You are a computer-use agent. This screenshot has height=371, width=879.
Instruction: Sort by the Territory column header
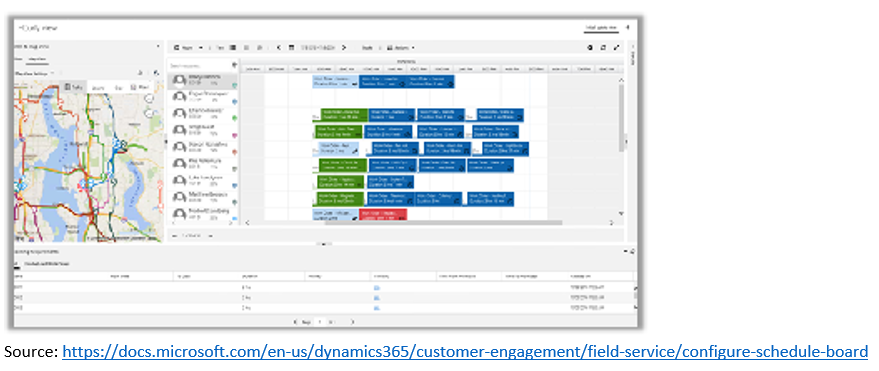click(380, 276)
